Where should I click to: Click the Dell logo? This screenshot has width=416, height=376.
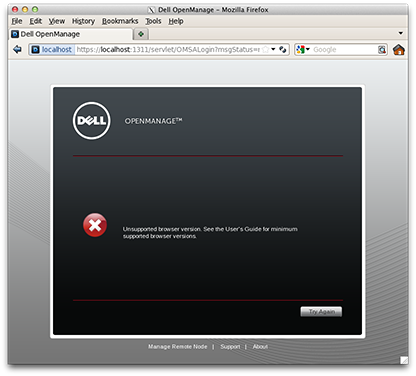coord(91,121)
